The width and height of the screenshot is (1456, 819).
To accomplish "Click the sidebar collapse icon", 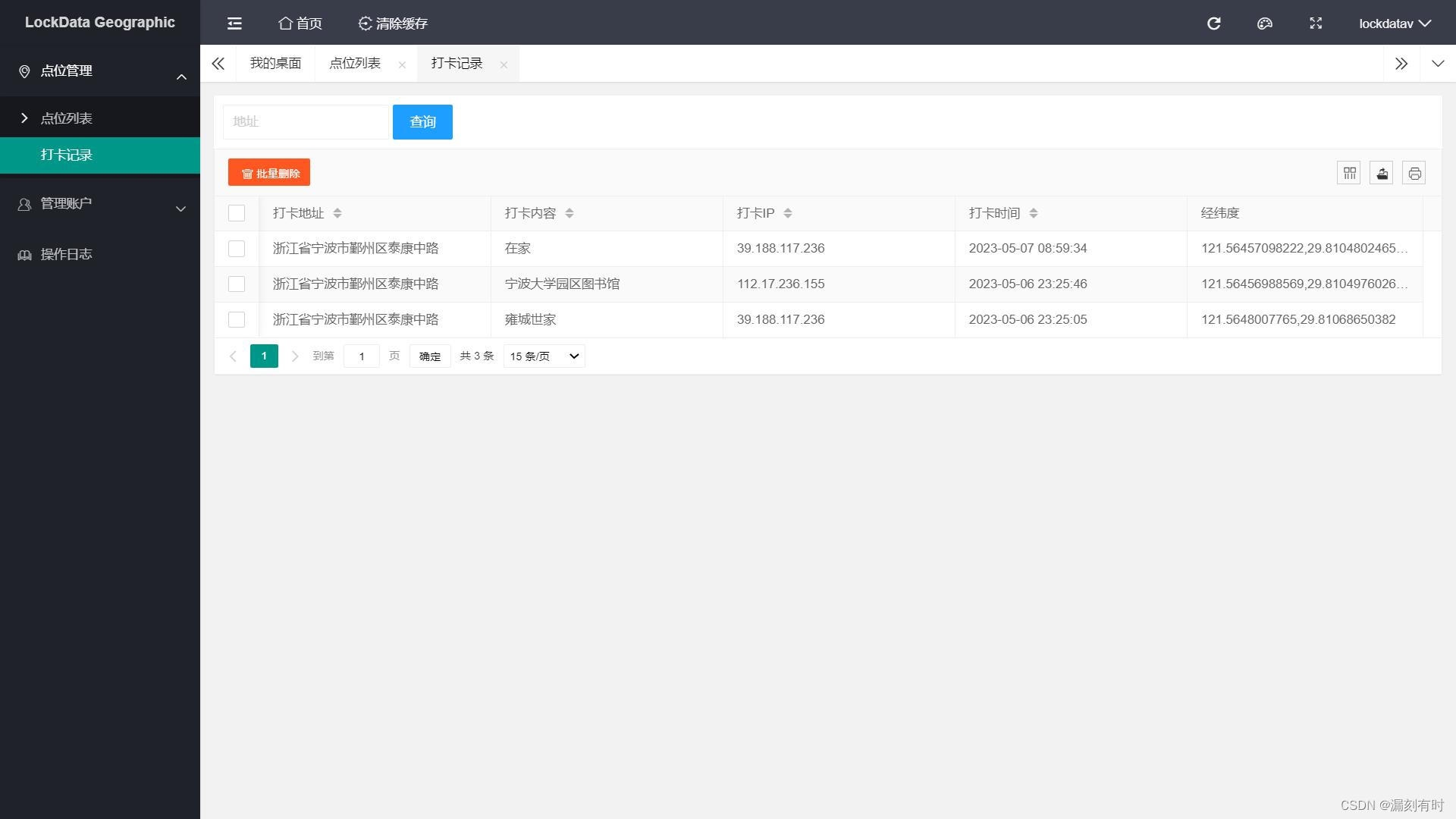I will coord(234,22).
